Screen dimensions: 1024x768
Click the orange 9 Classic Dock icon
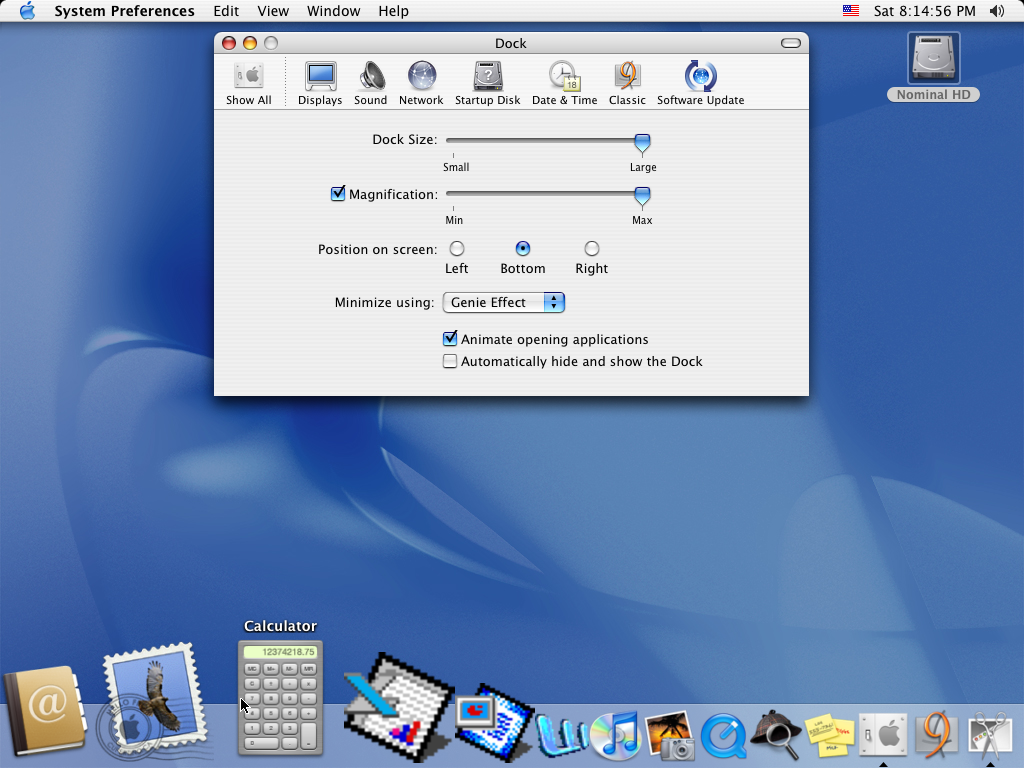pyautogui.click(x=936, y=735)
